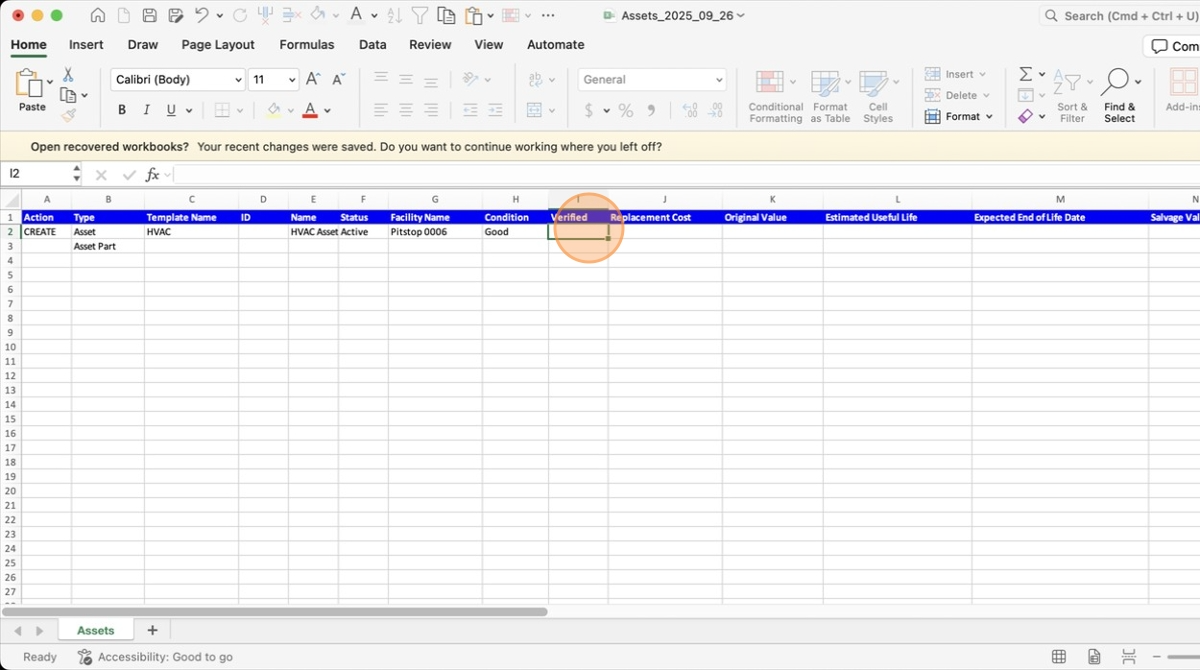Toggle Bold formatting
This screenshot has height=670, width=1200.
point(122,110)
